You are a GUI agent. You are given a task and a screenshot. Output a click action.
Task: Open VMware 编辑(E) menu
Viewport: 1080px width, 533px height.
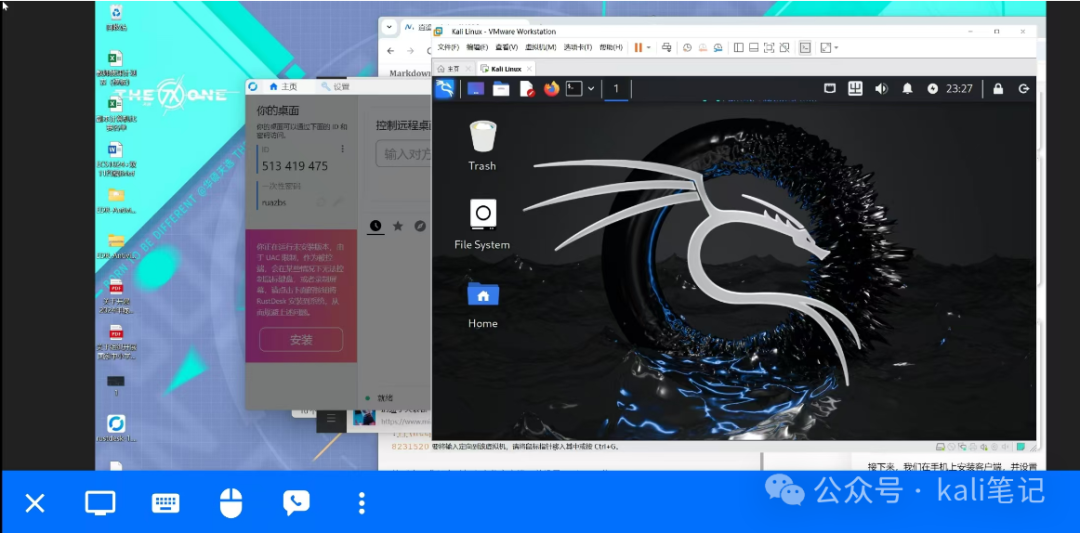pyautogui.click(x=477, y=48)
